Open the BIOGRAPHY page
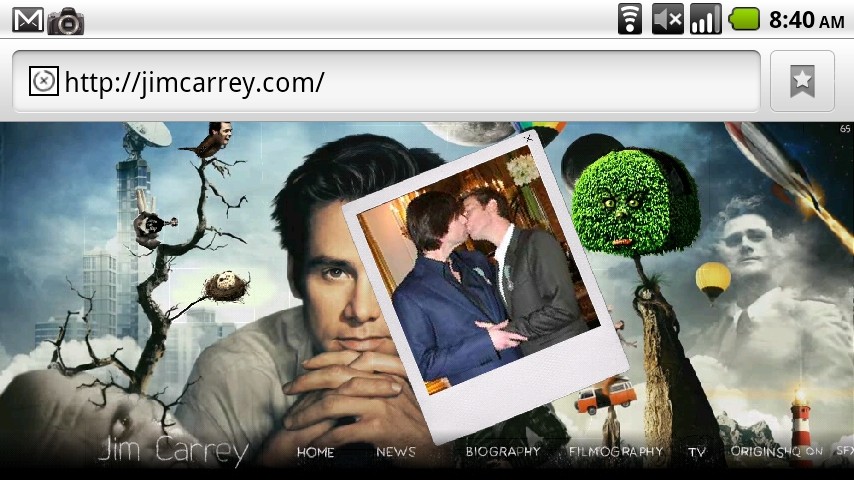The height and width of the screenshot is (480, 854). pyautogui.click(x=502, y=452)
